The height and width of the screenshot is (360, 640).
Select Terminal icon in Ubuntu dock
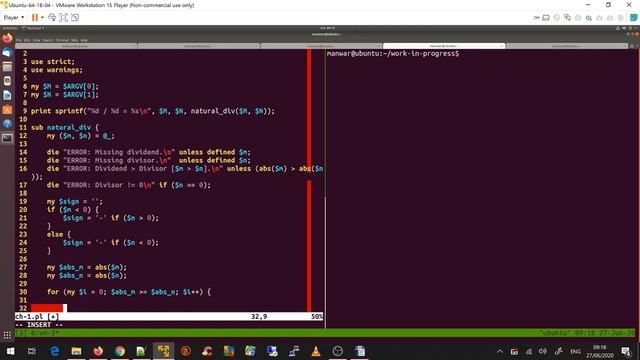7,138
